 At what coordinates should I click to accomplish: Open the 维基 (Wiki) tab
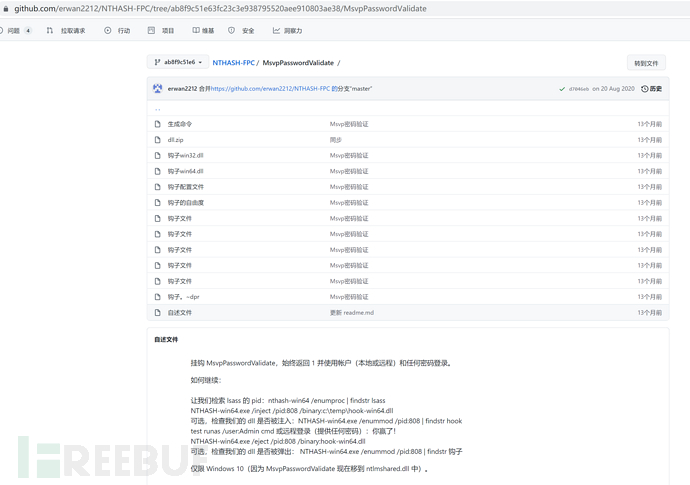(203, 30)
